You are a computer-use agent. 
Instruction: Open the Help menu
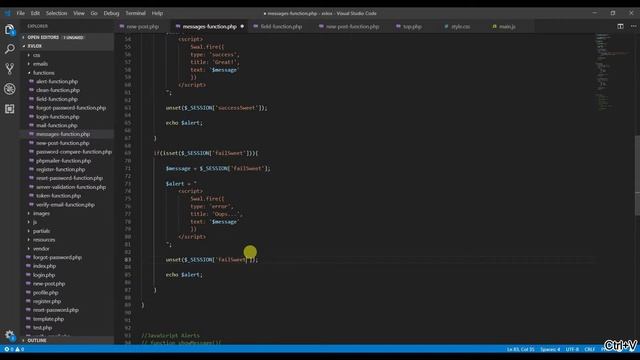(x=157, y=13)
